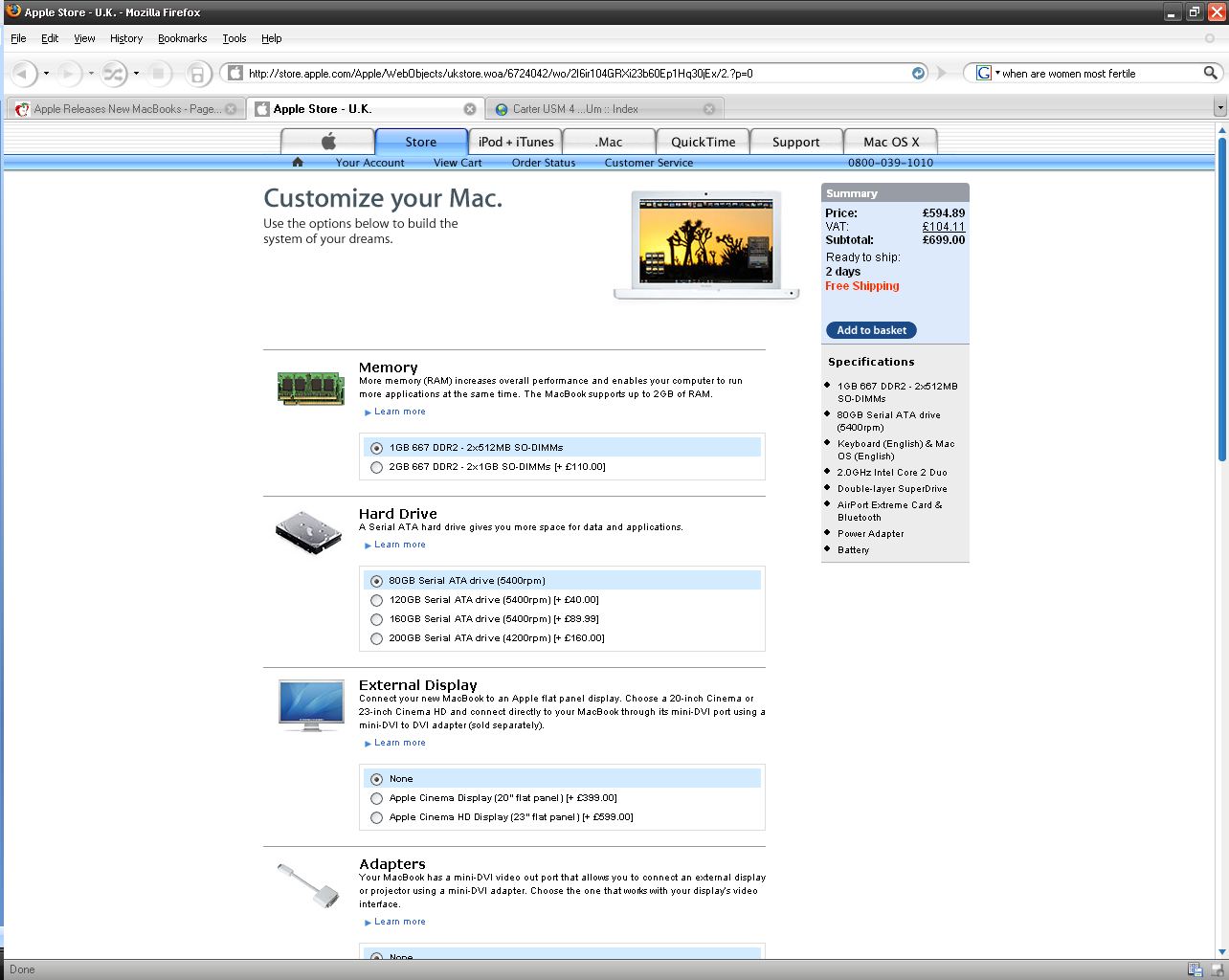Click the save/home toolbar button beside Stop
The image size is (1229, 980).
(197, 73)
